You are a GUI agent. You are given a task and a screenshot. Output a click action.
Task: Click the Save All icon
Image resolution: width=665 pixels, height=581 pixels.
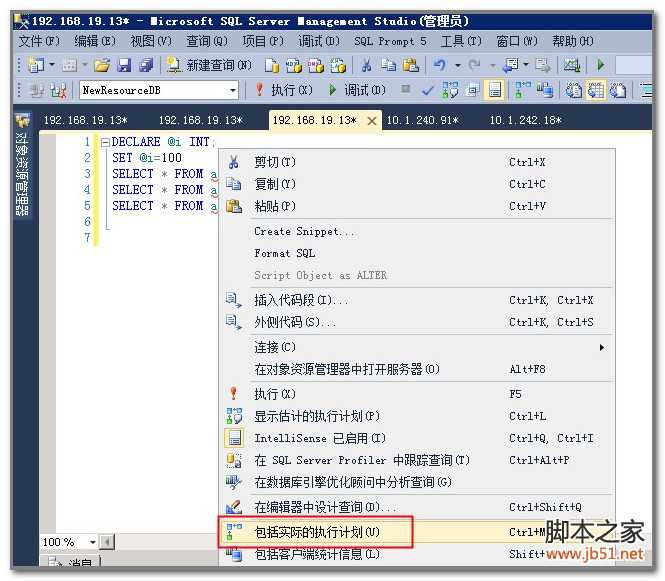click(x=146, y=65)
